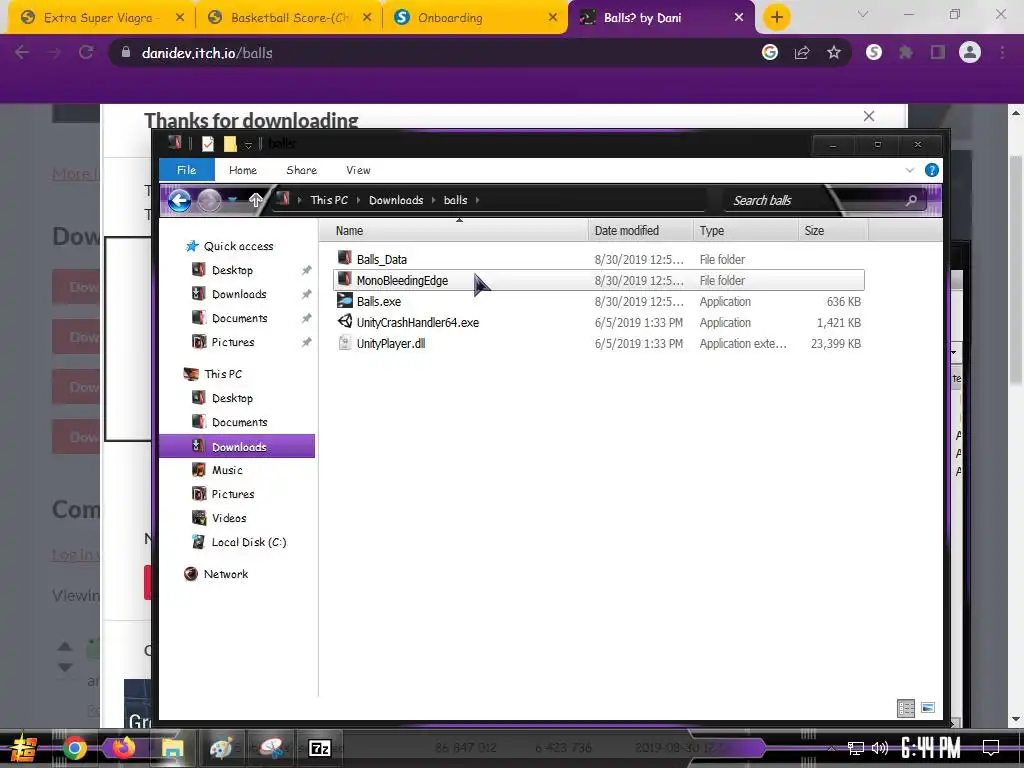
Task: Open Chrome from the taskbar
Action: (x=74, y=748)
